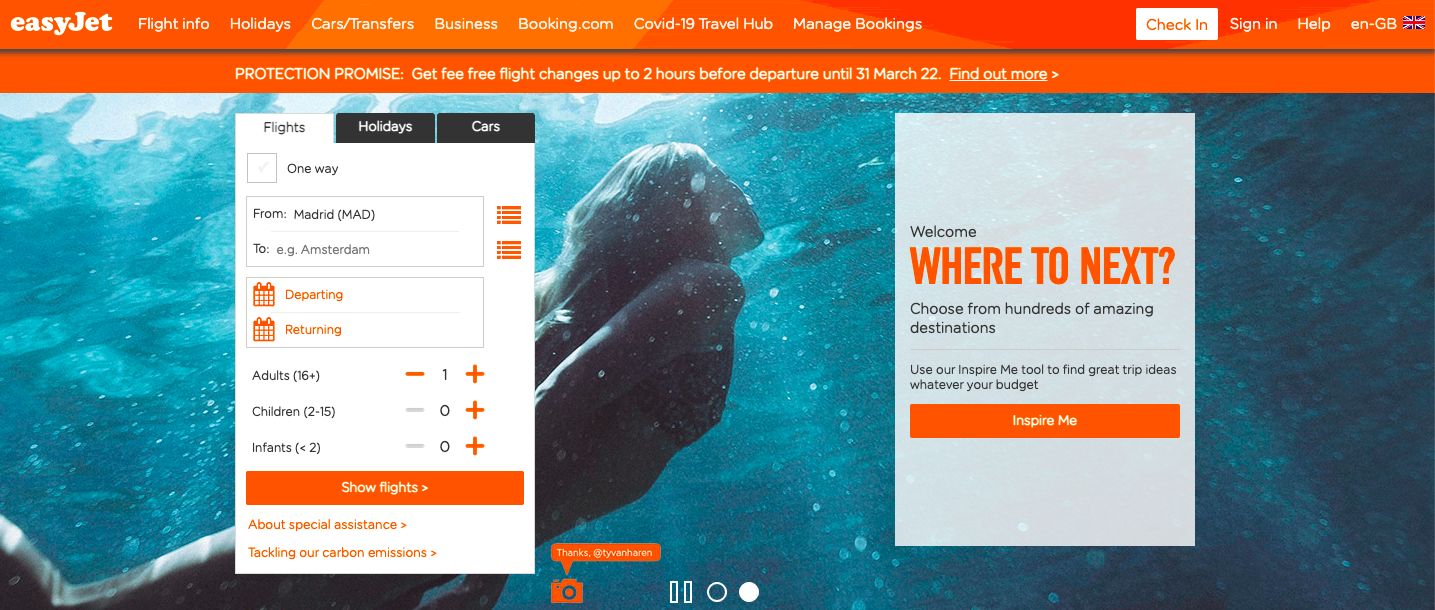
Task: Increase the Adults count with plus
Action: pyautogui.click(x=475, y=375)
